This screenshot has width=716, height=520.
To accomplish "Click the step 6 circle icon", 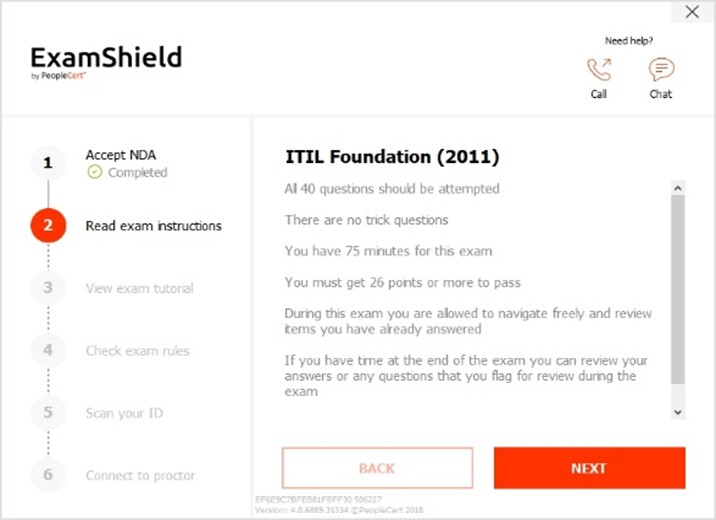I will coord(48,475).
